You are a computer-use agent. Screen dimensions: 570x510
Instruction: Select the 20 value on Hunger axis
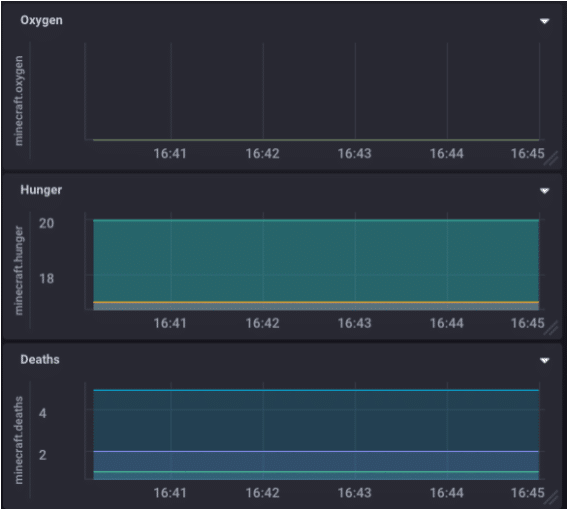(47, 223)
